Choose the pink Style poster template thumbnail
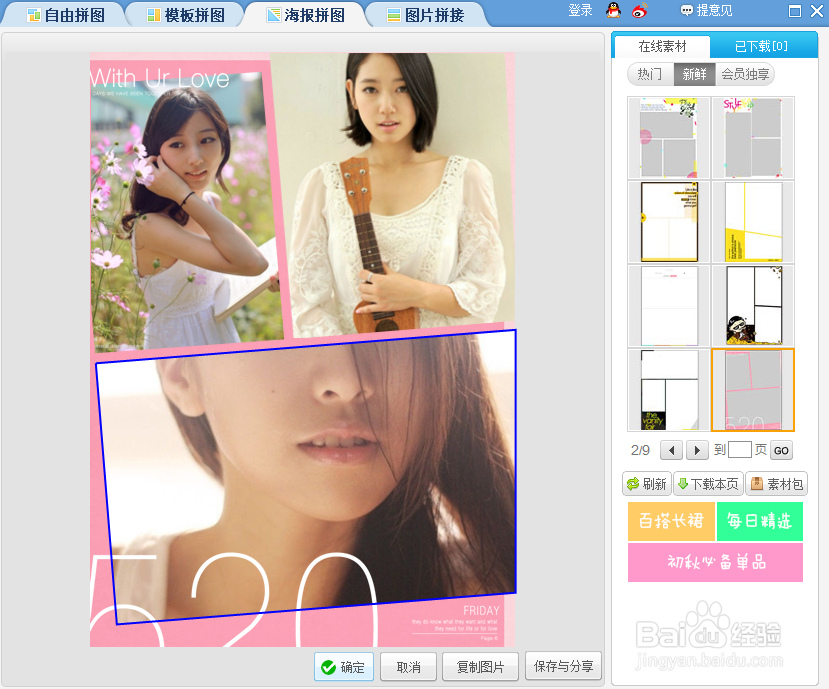Image resolution: width=829 pixels, height=689 pixels. (x=753, y=137)
